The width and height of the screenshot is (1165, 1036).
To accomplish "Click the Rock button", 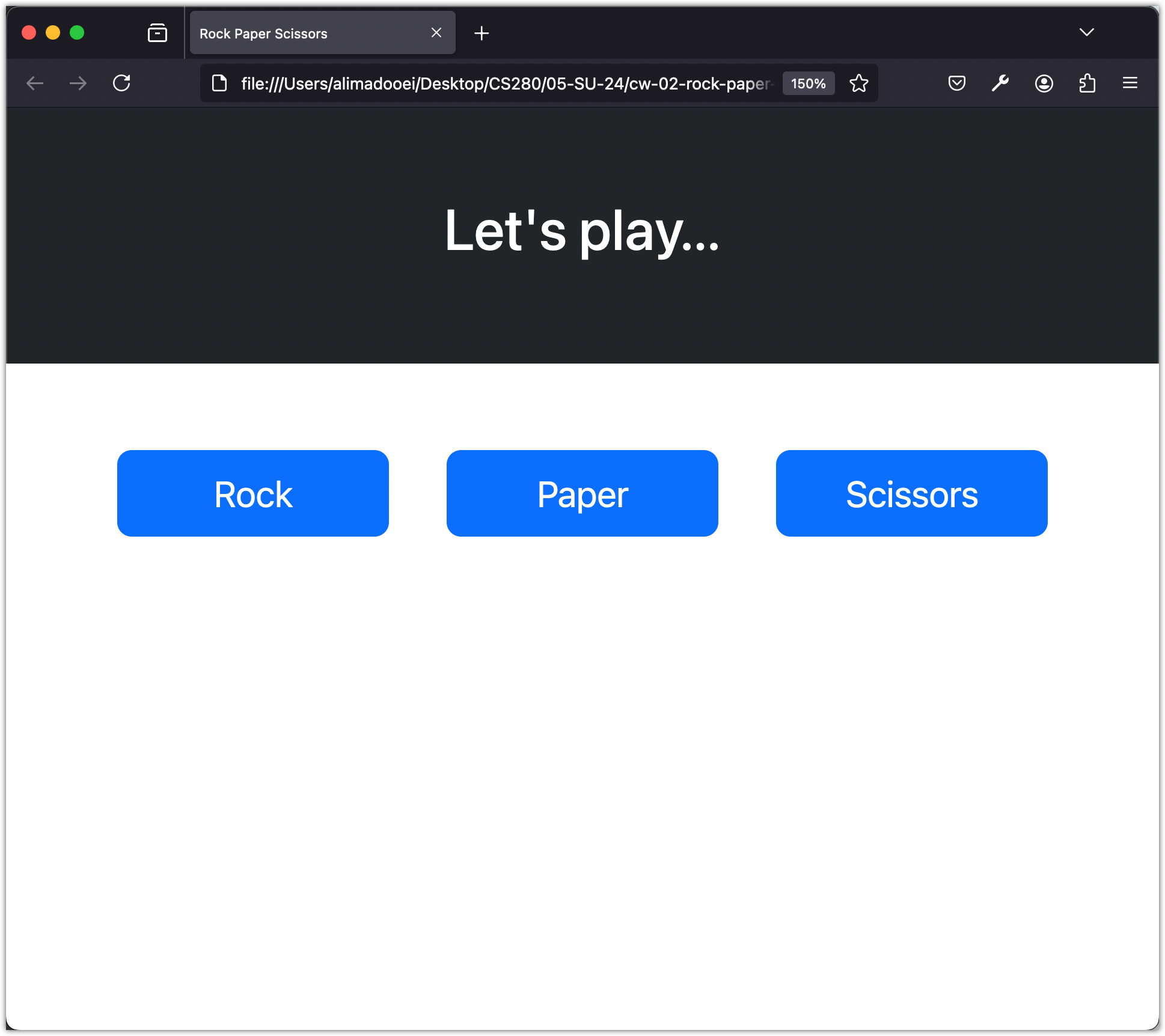I will [x=253, y=493].
